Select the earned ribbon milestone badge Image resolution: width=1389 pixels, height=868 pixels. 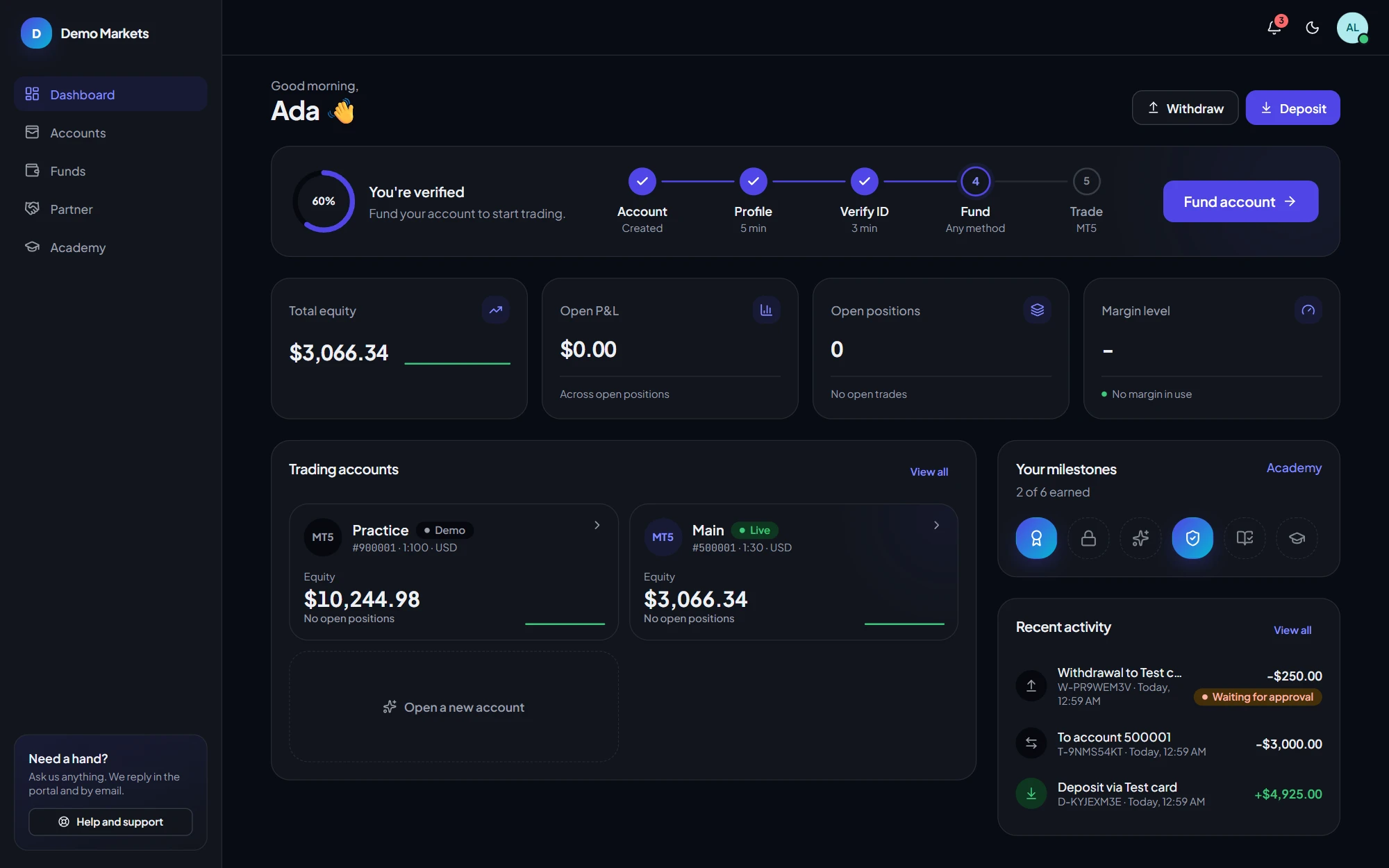point(1036,537)
